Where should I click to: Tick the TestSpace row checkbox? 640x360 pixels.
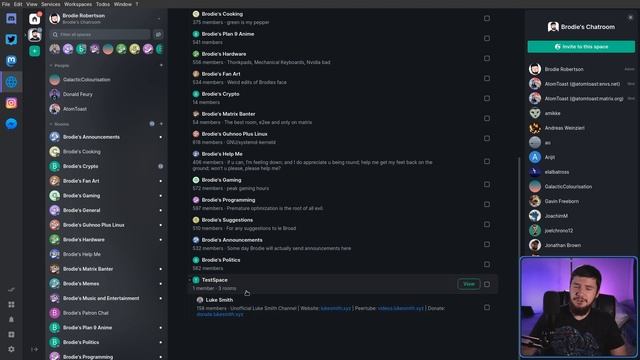click(x=487, y=284)
